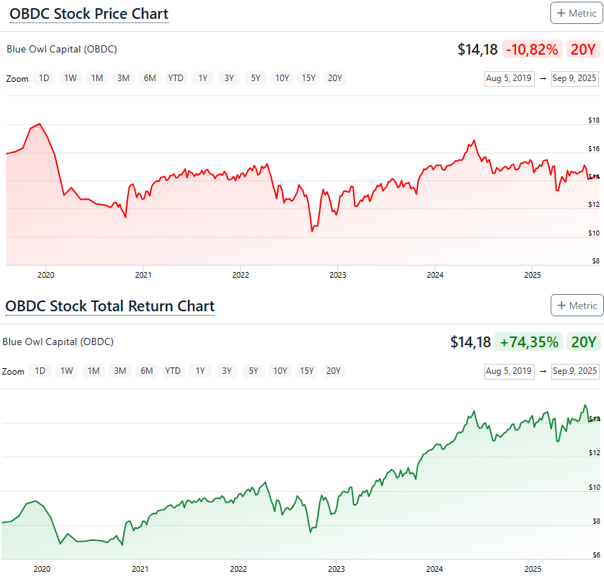Choose 10Y zoom on total return chart
This screenshot has height=583, width=604.
tap(279, 371)
